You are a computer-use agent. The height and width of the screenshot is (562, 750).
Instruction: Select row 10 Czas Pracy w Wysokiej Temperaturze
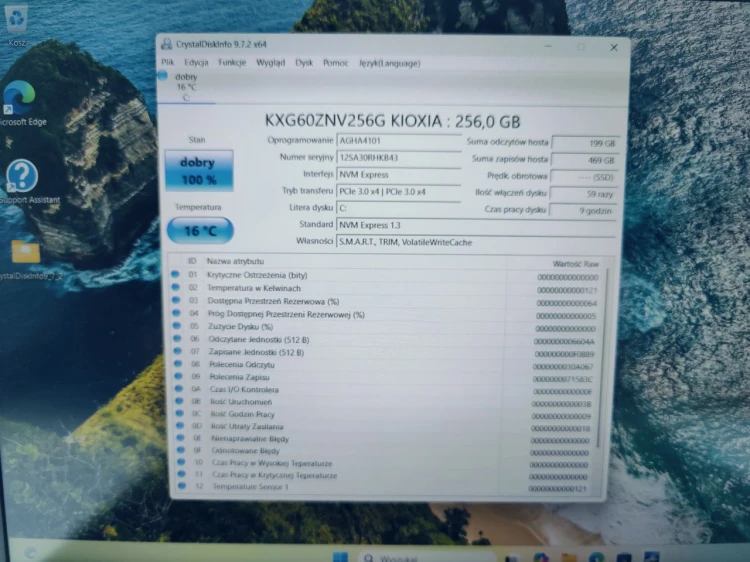pyautogui.click(x=385, y=463)
